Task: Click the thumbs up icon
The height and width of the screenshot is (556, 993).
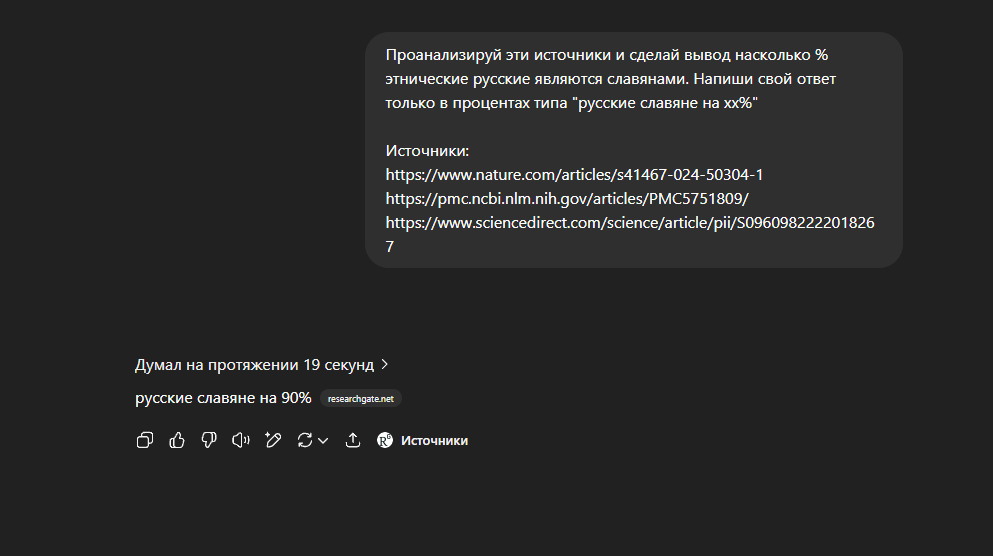Action: (x=177, y=440)
